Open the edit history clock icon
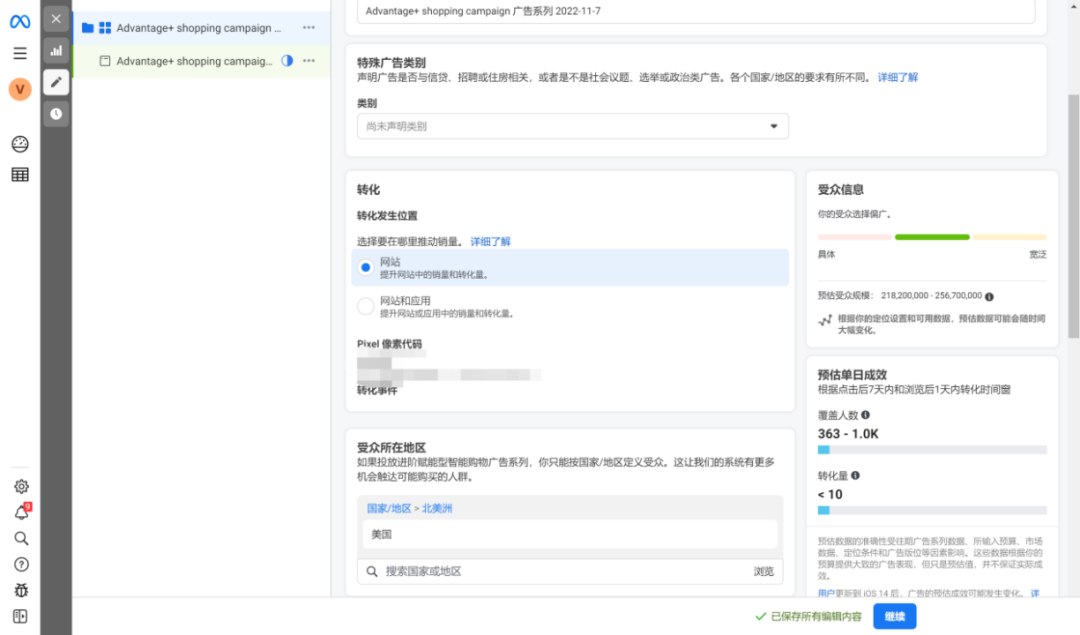Viewport: 1080px width, 635px height. click(x=56, y=113)
